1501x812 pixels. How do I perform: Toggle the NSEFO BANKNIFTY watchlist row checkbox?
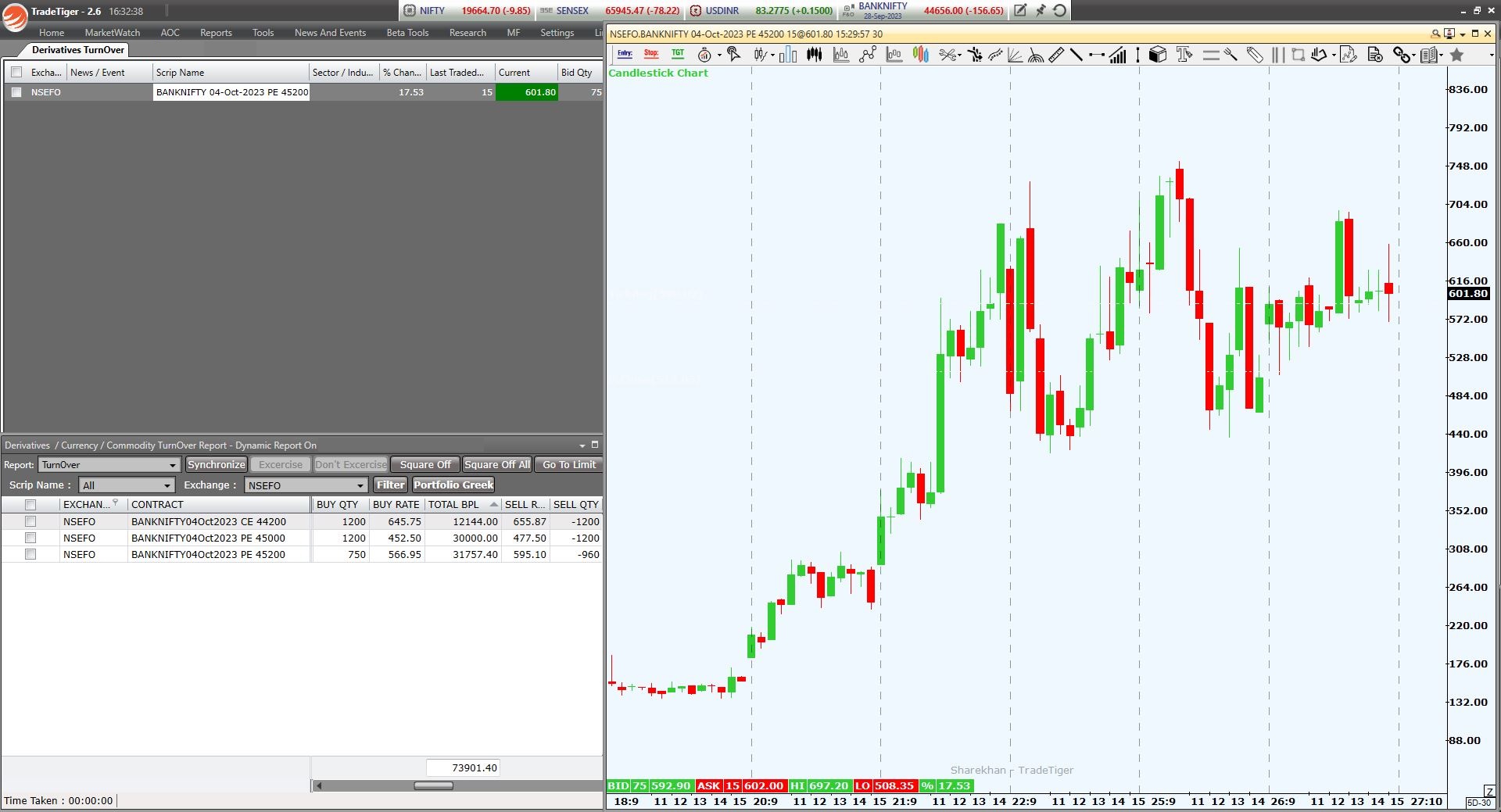[x=16, y=92]
